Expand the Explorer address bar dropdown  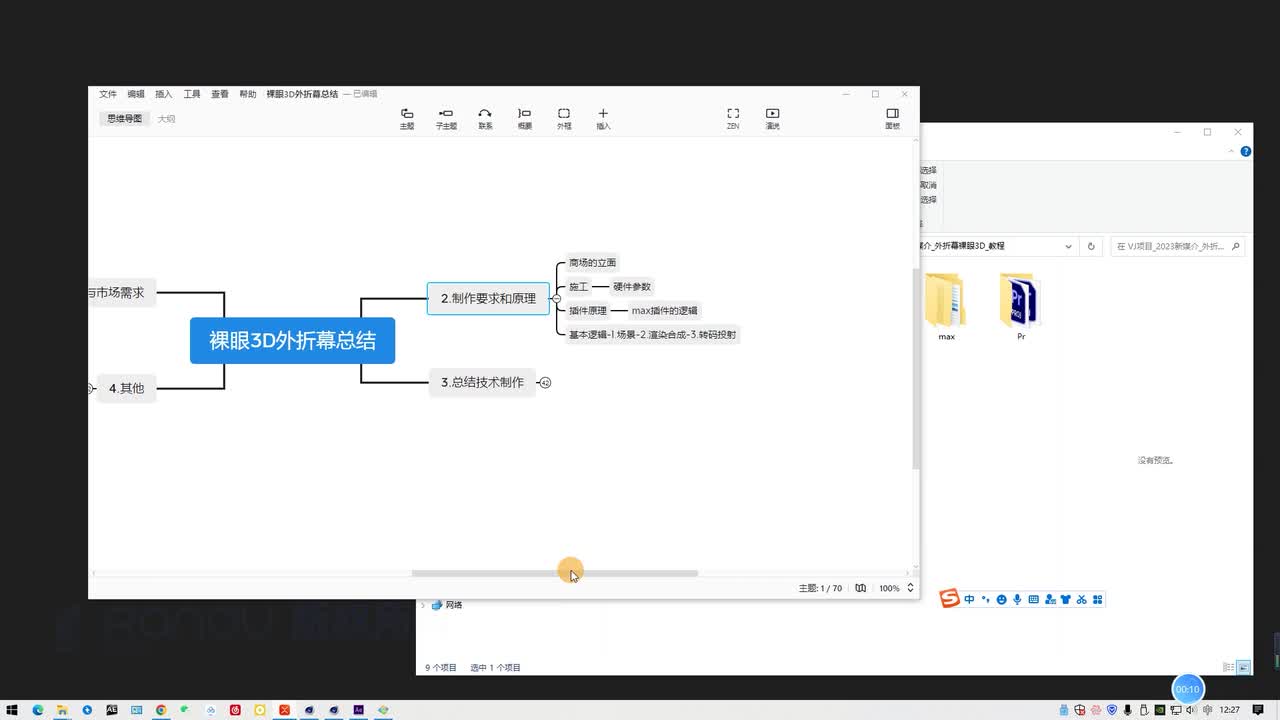[1068, 246]
